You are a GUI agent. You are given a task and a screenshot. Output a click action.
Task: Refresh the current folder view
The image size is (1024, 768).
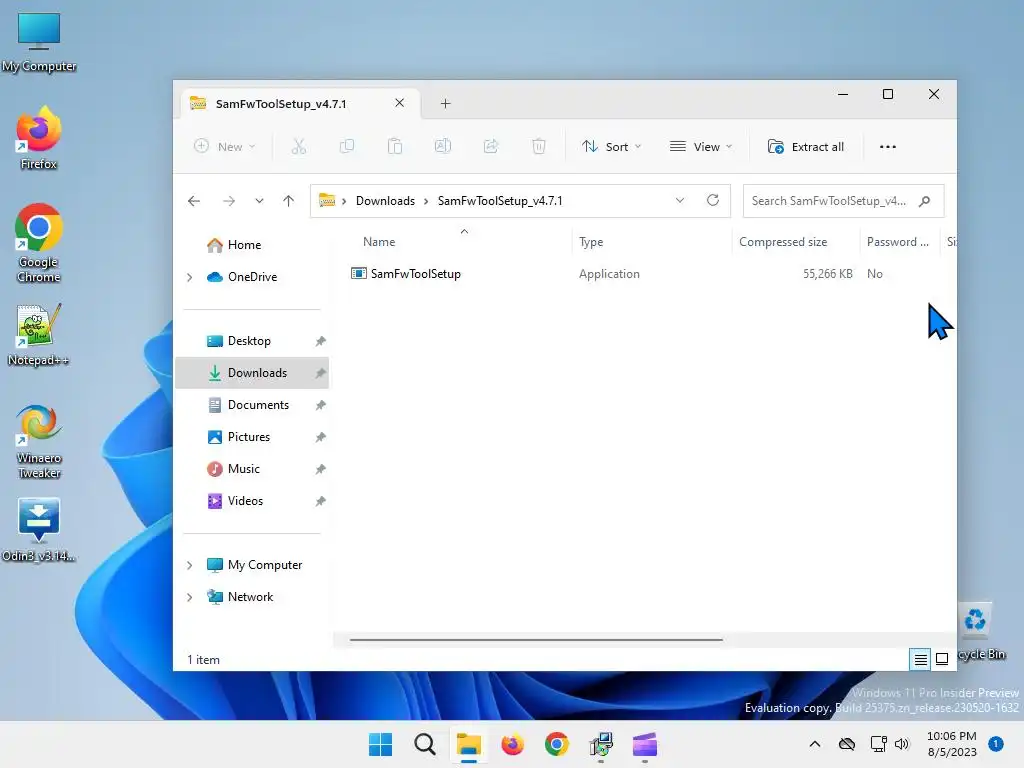coord(713,200)
